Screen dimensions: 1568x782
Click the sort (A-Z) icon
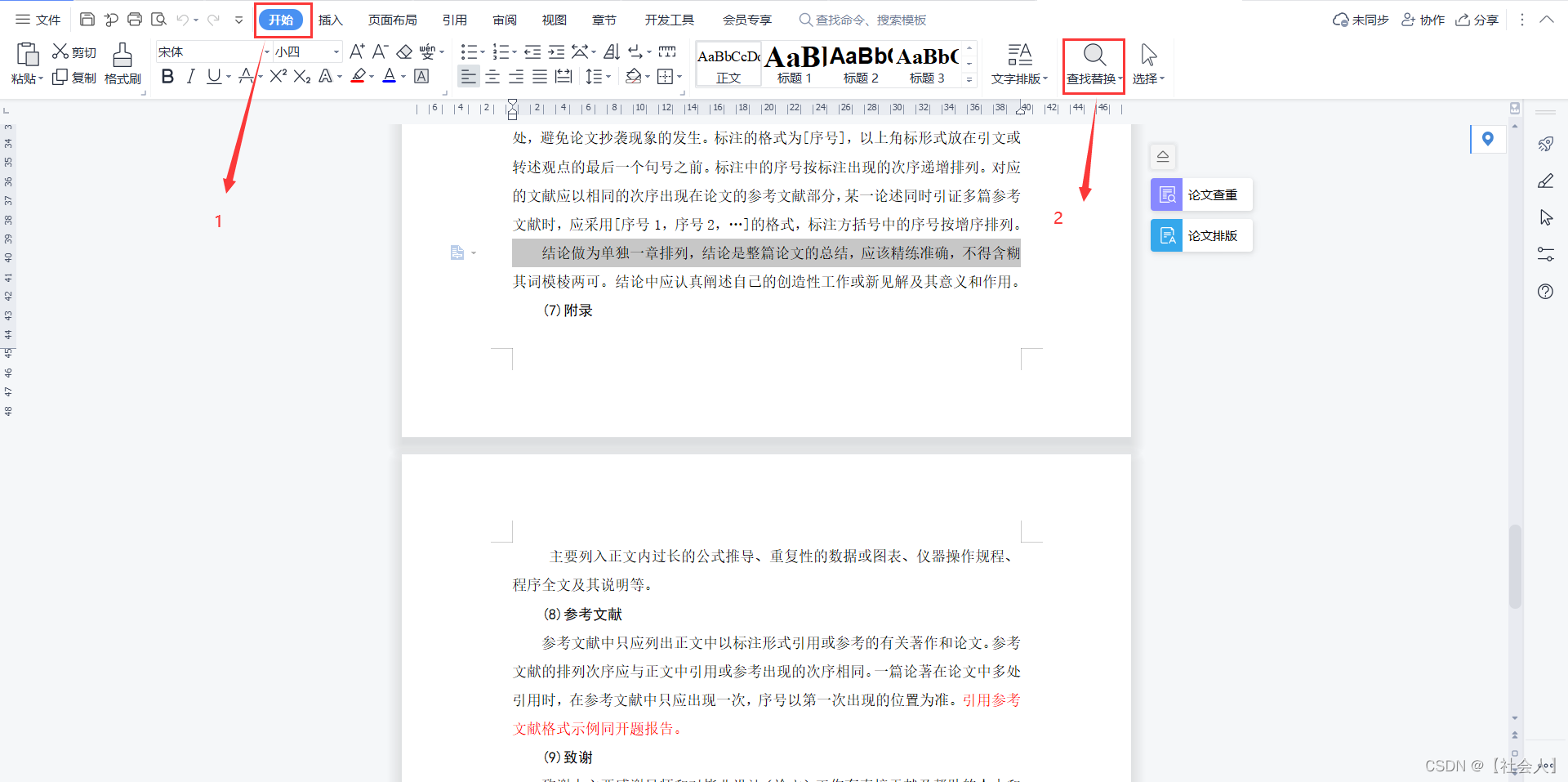(612, 51)
